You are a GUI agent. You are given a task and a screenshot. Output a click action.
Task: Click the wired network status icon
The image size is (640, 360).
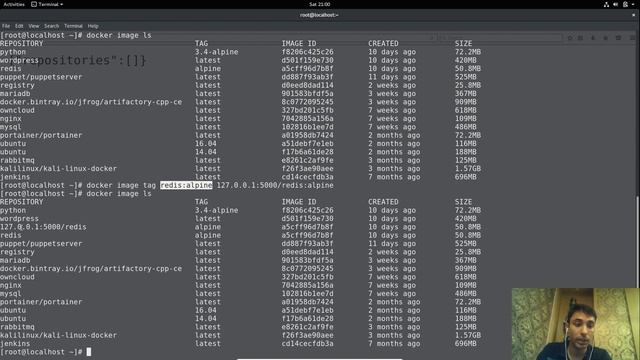pos(606,4)
